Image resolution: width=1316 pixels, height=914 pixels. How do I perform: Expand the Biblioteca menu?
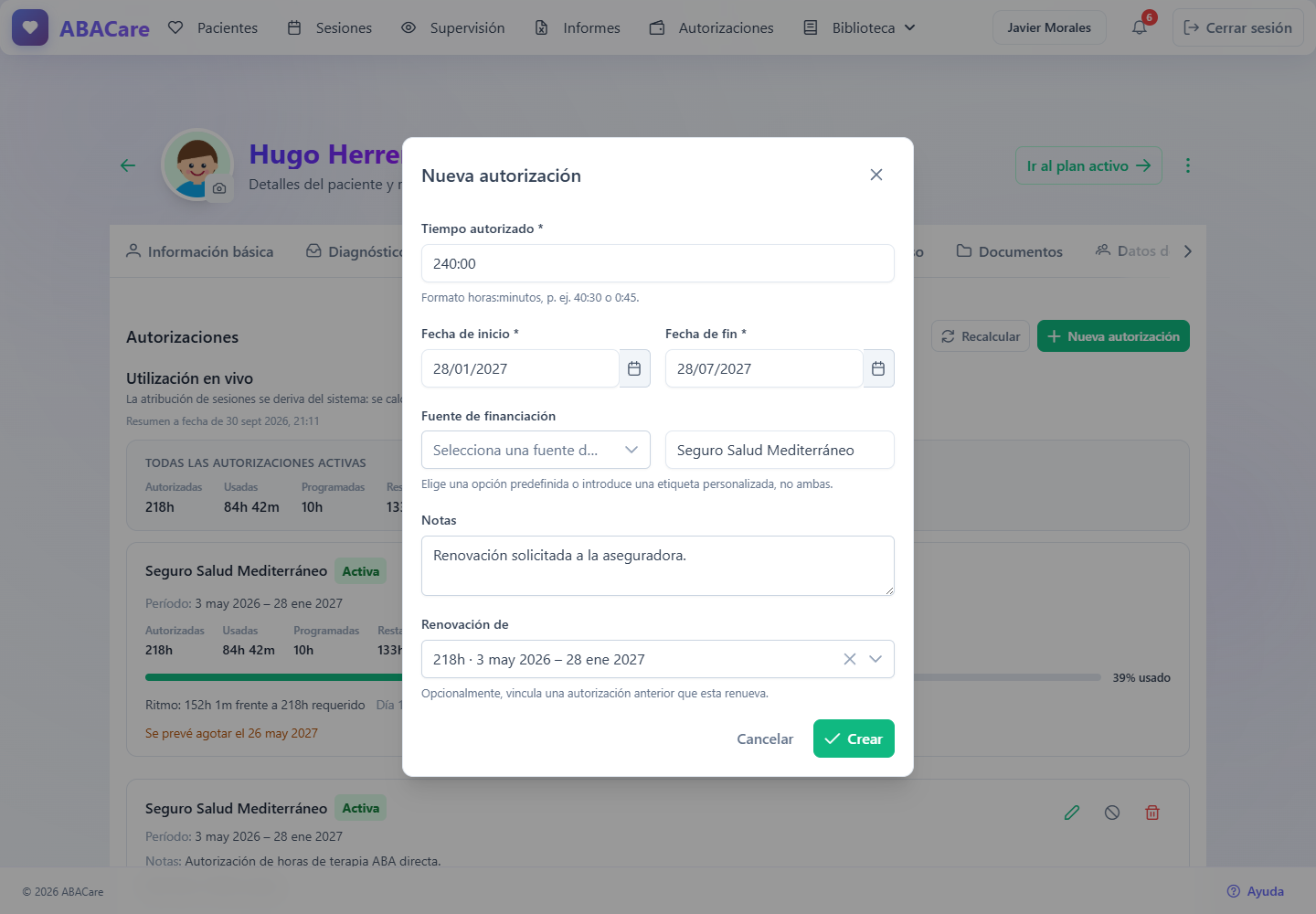(x=859, y=27)
